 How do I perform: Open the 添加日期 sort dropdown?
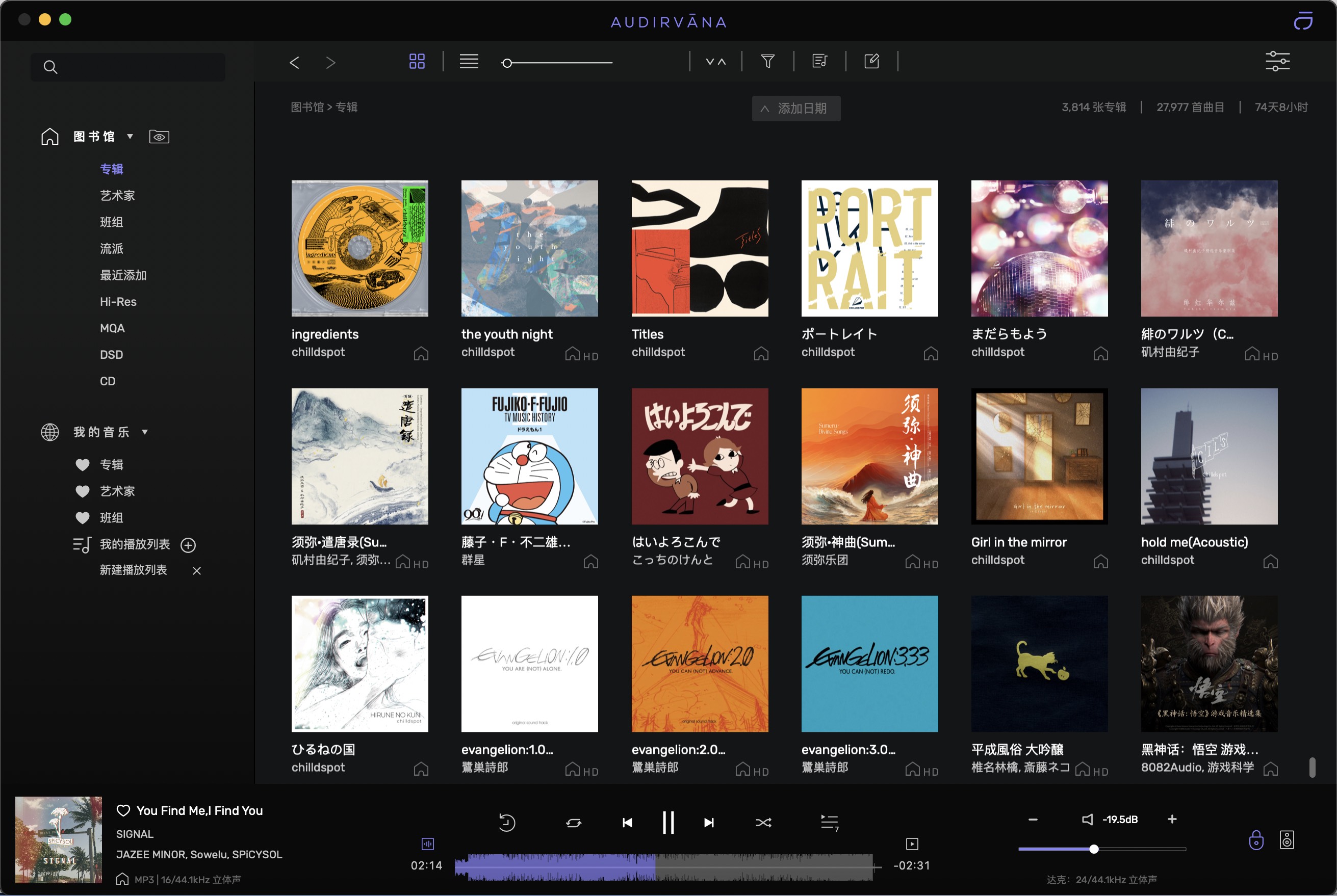coord(795,108)
